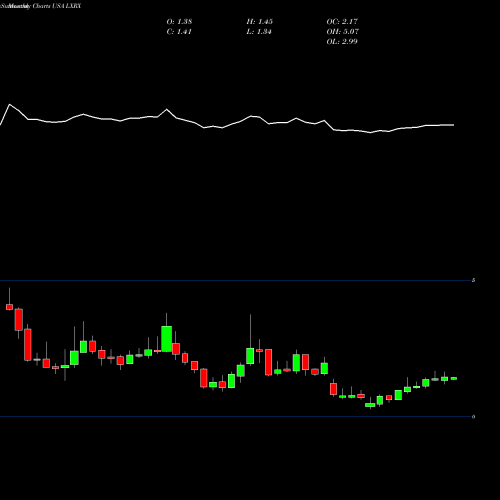Click the first red candle on the left
This screenshot has width=500, height=500.
click(x=9, y=307)
